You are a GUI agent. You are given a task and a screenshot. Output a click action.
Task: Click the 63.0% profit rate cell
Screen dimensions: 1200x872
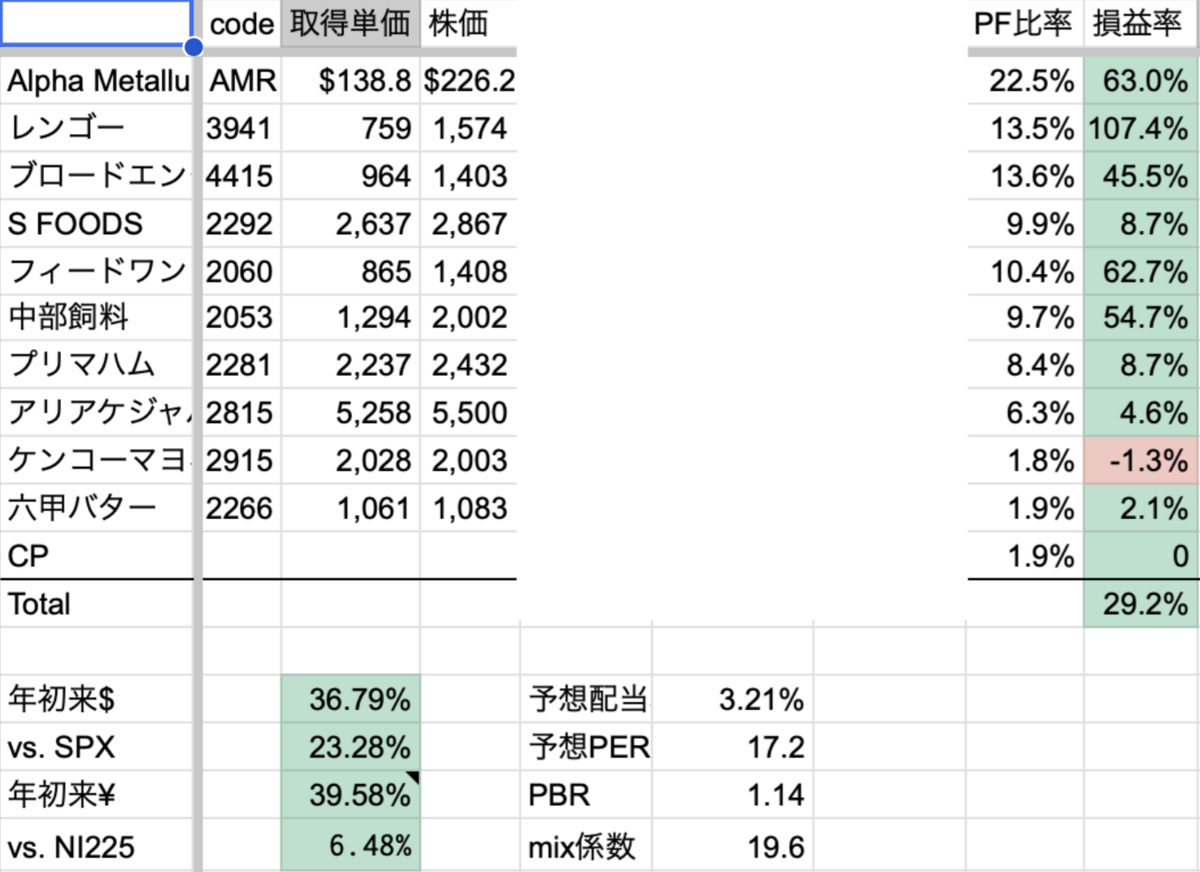pyautogui.click(x=1141, y=81)
